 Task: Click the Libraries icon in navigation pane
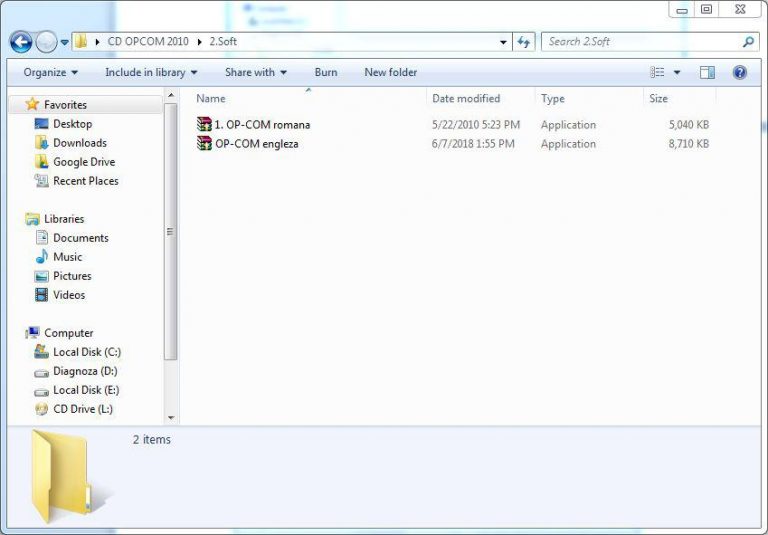point(32,219)
